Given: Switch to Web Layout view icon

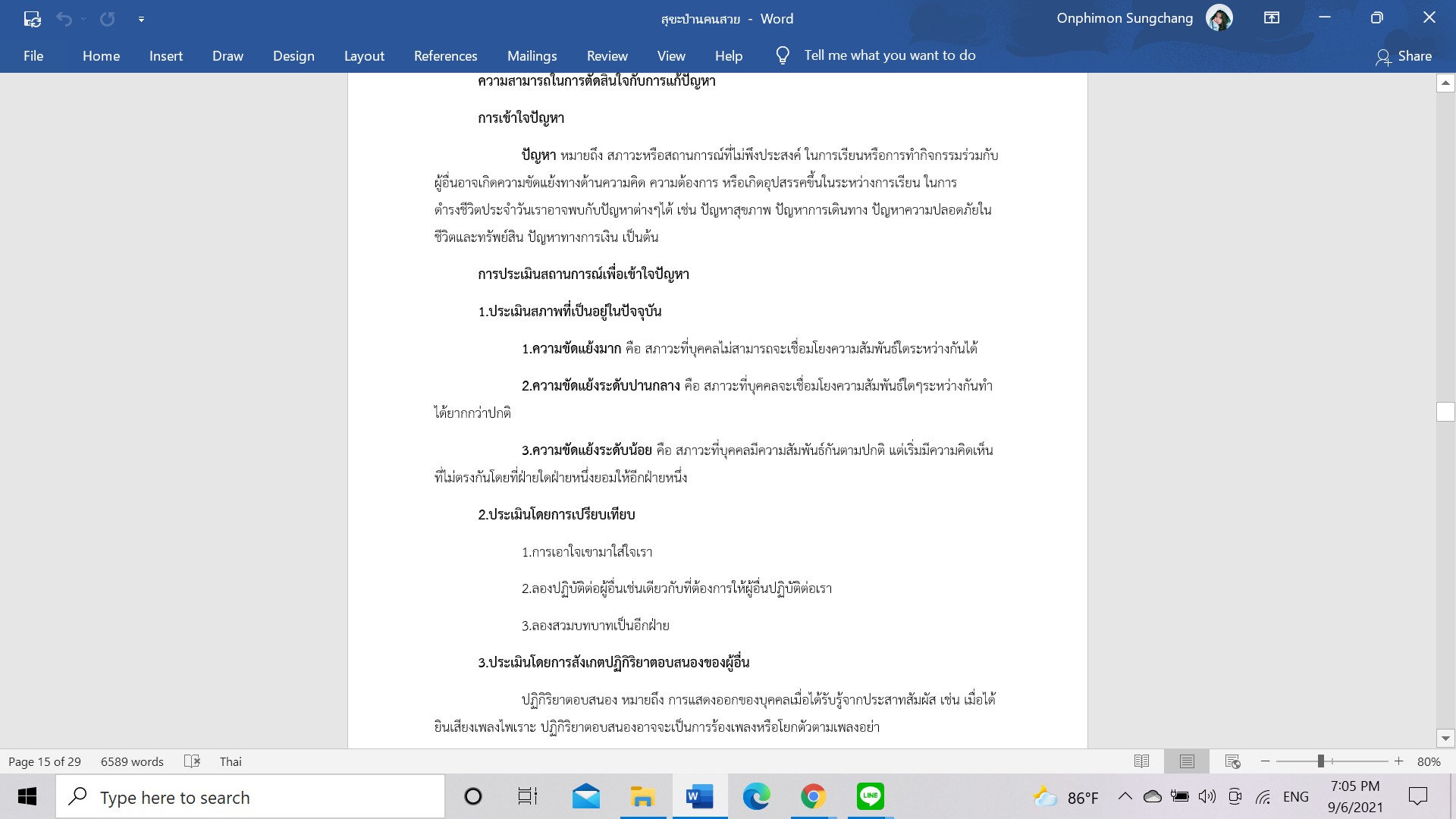Looking at the screenshot, I should tap(1232, 761).
